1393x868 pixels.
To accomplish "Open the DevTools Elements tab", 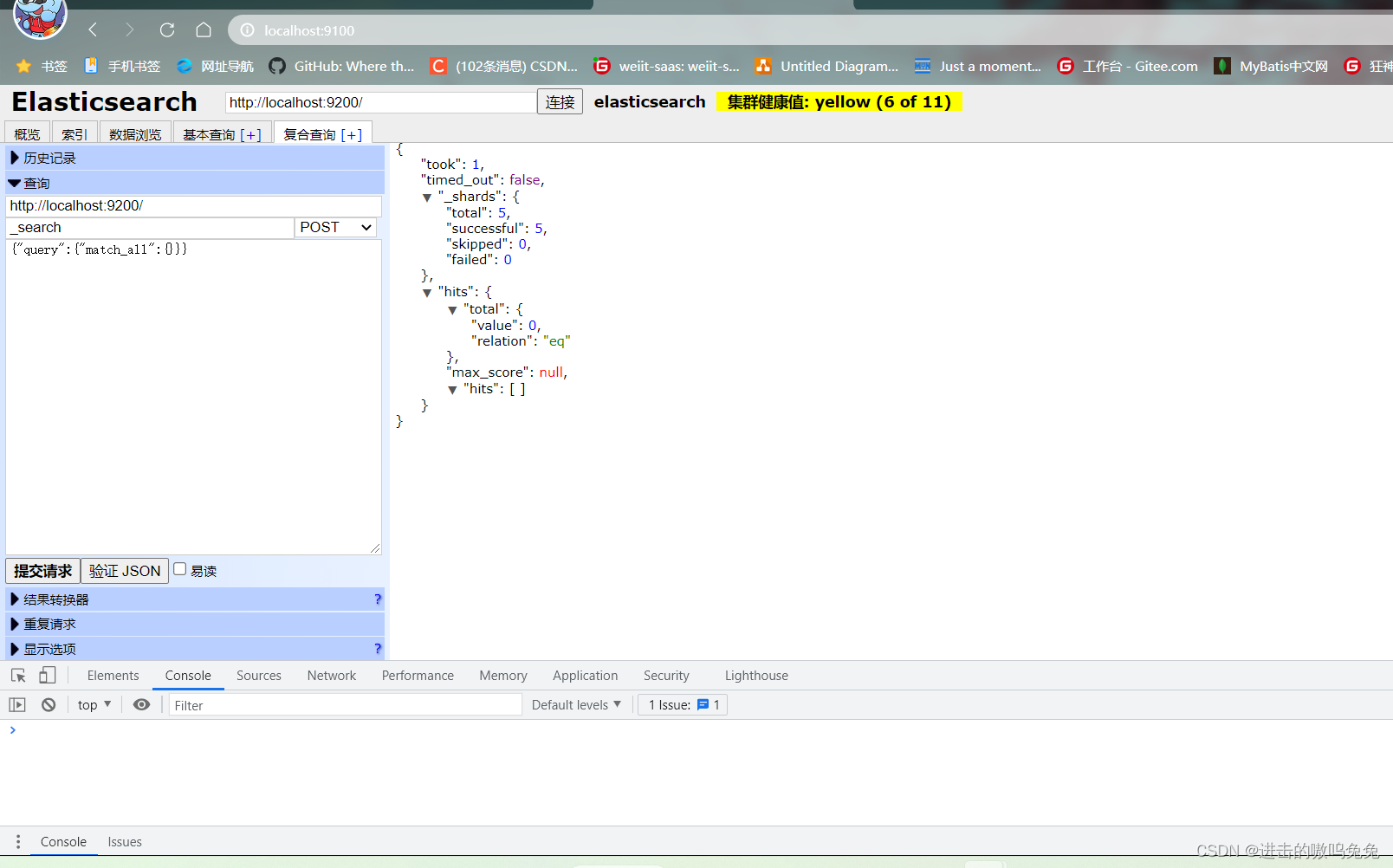I will (x=113, y=676).
